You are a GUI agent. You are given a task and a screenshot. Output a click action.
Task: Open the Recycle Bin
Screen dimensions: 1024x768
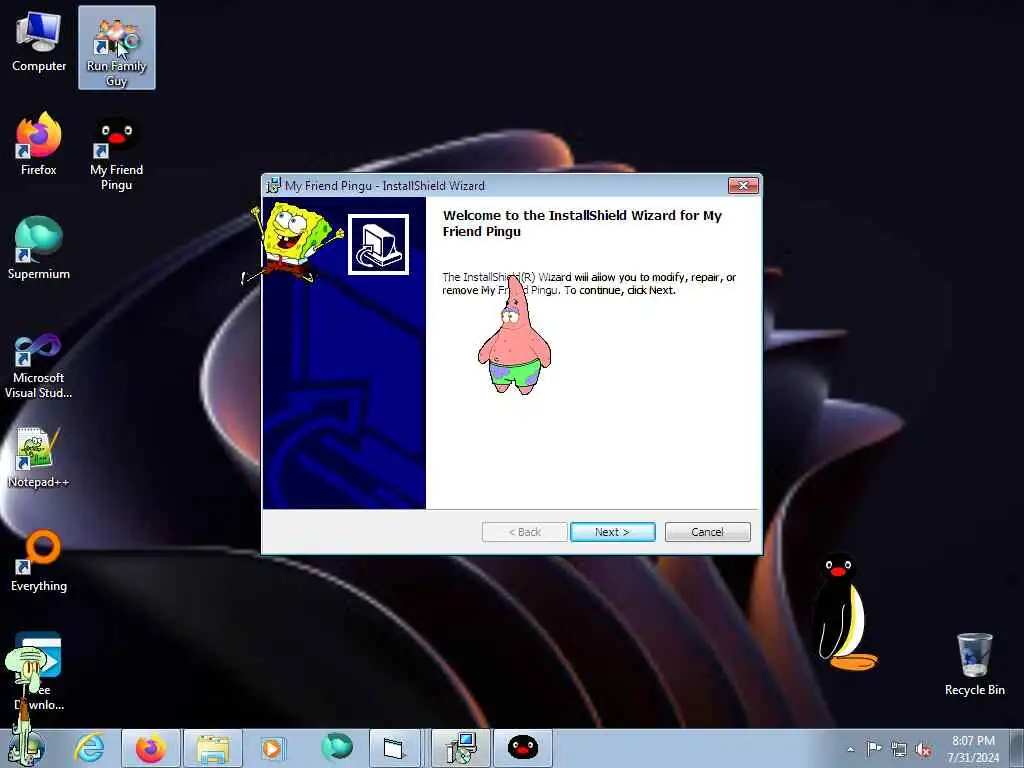pos(974,664)
